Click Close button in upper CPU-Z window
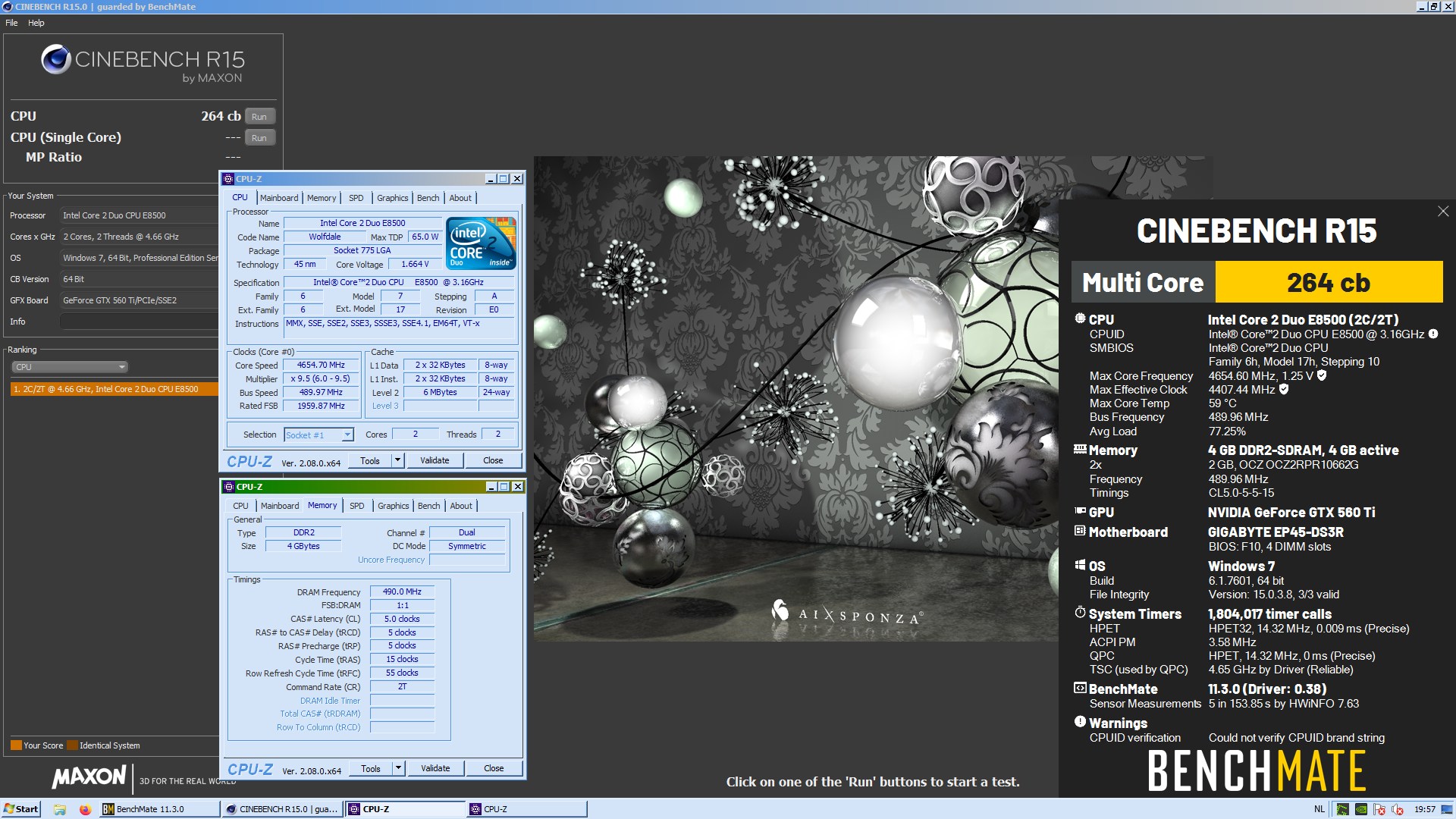This screenshot has width=1456, height=819. click(x=493, y=460)
